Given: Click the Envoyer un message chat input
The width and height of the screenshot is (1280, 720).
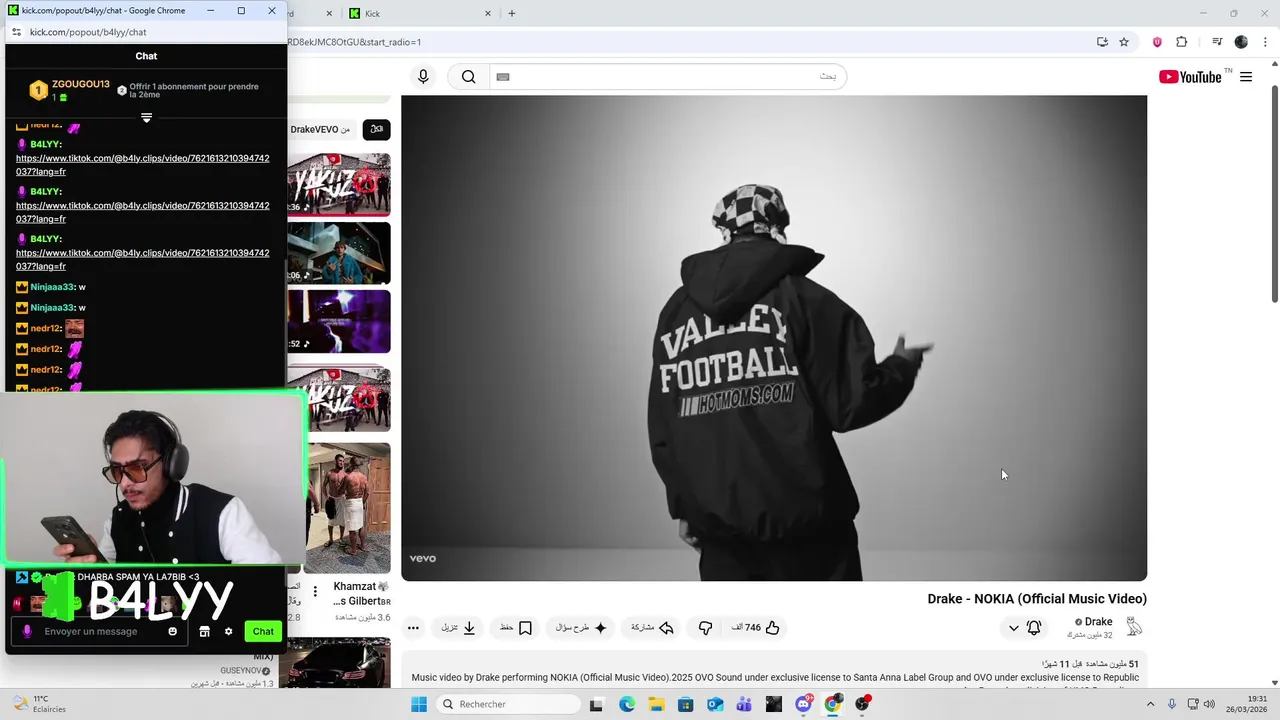Looking at the screenshot, I should 98,632.
